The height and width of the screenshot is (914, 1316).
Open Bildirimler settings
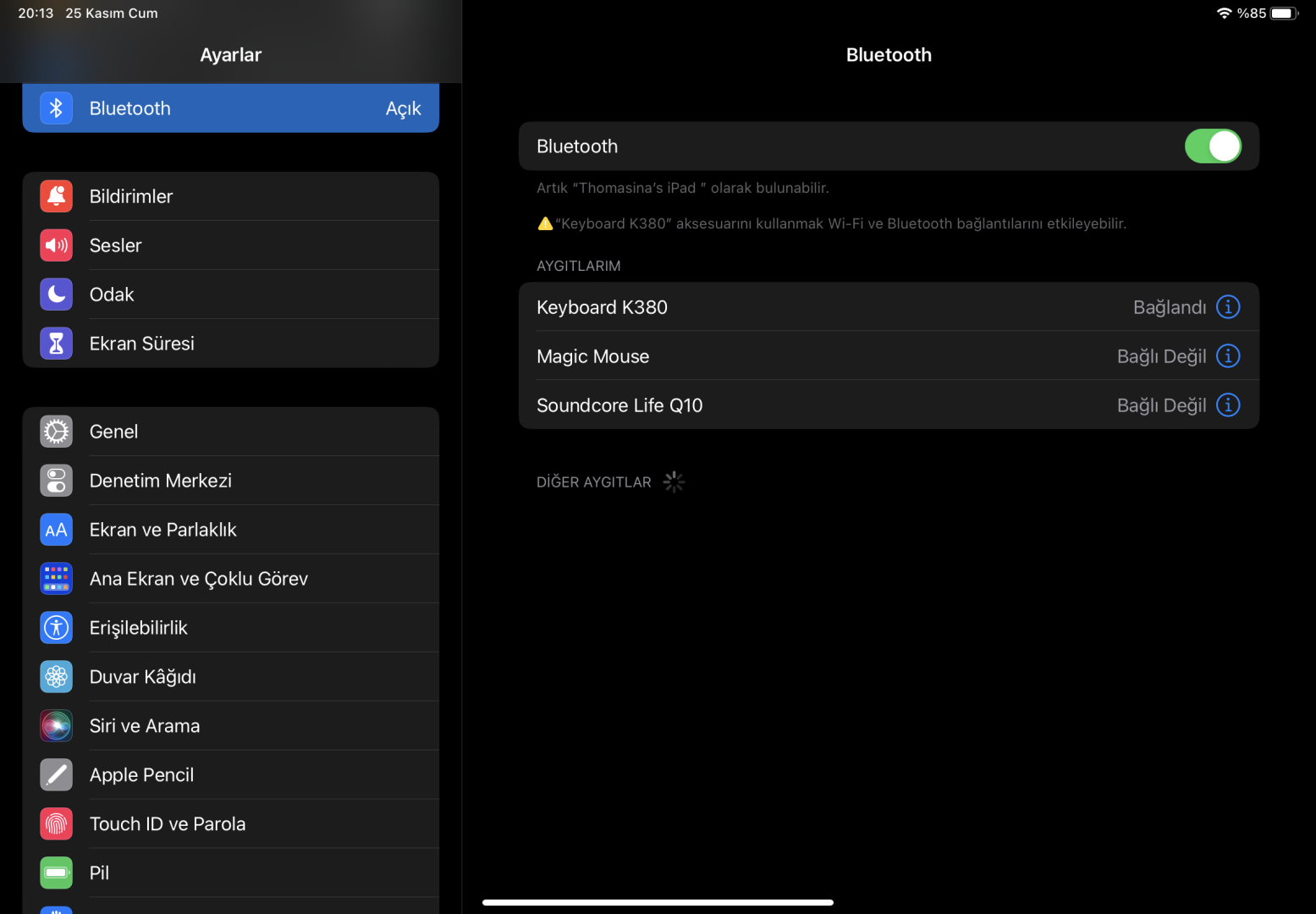tap(231, 196)
